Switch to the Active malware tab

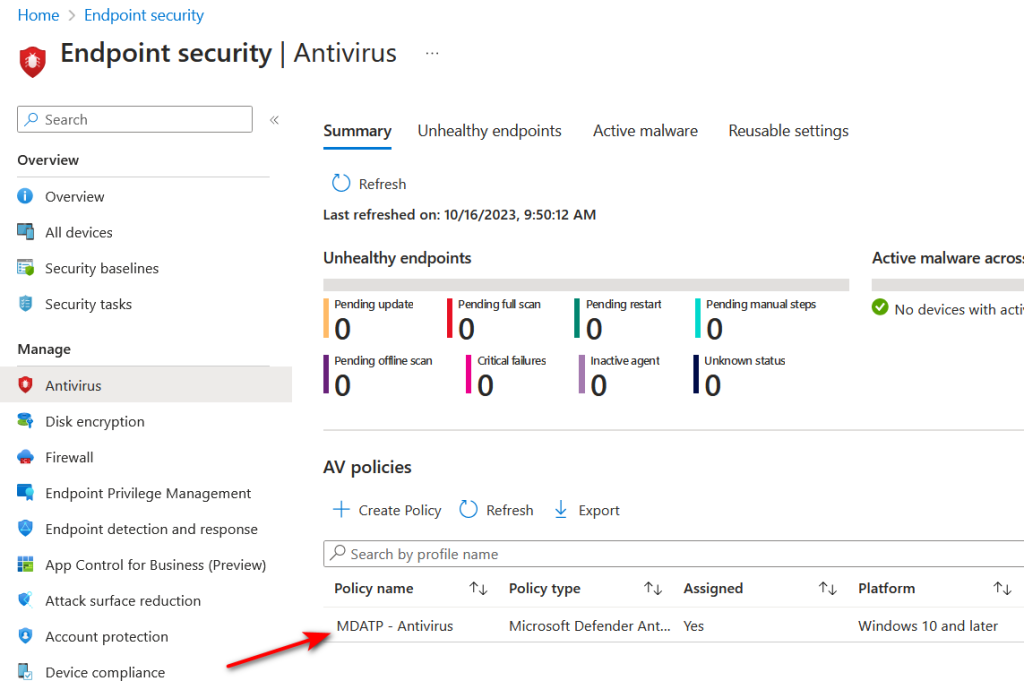pos(645,131)
